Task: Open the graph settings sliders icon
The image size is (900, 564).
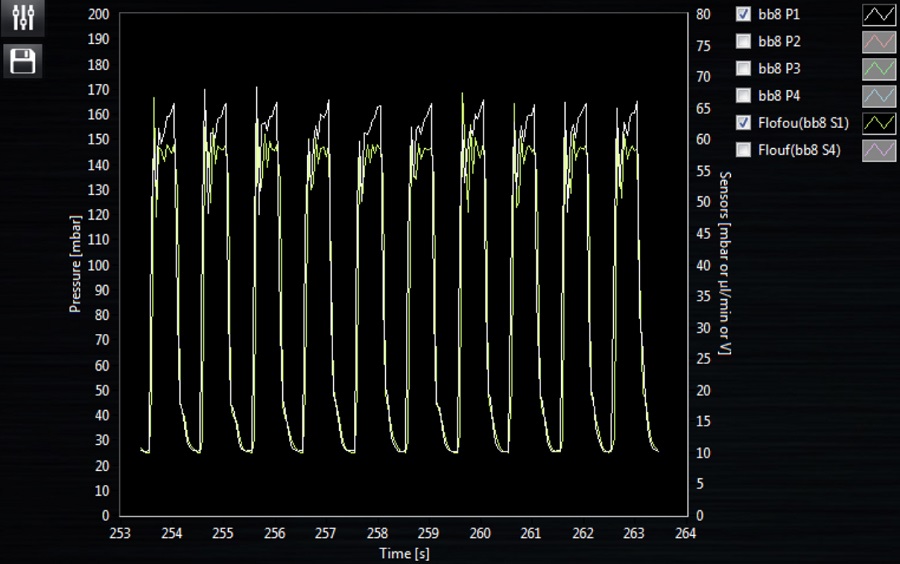Action: (22, 17)
